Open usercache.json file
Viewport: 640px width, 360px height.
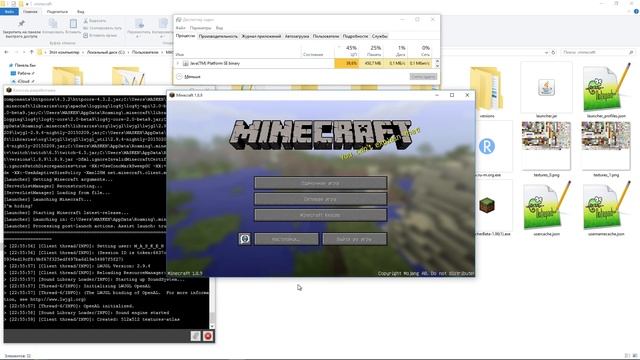tap(546, 205)
